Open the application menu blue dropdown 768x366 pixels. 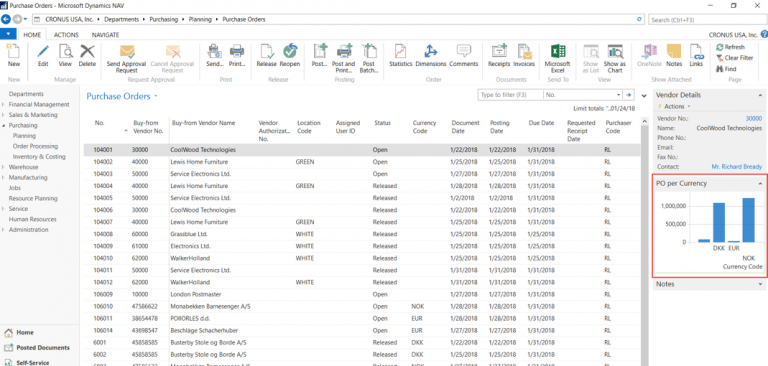(x=8, y=34)
